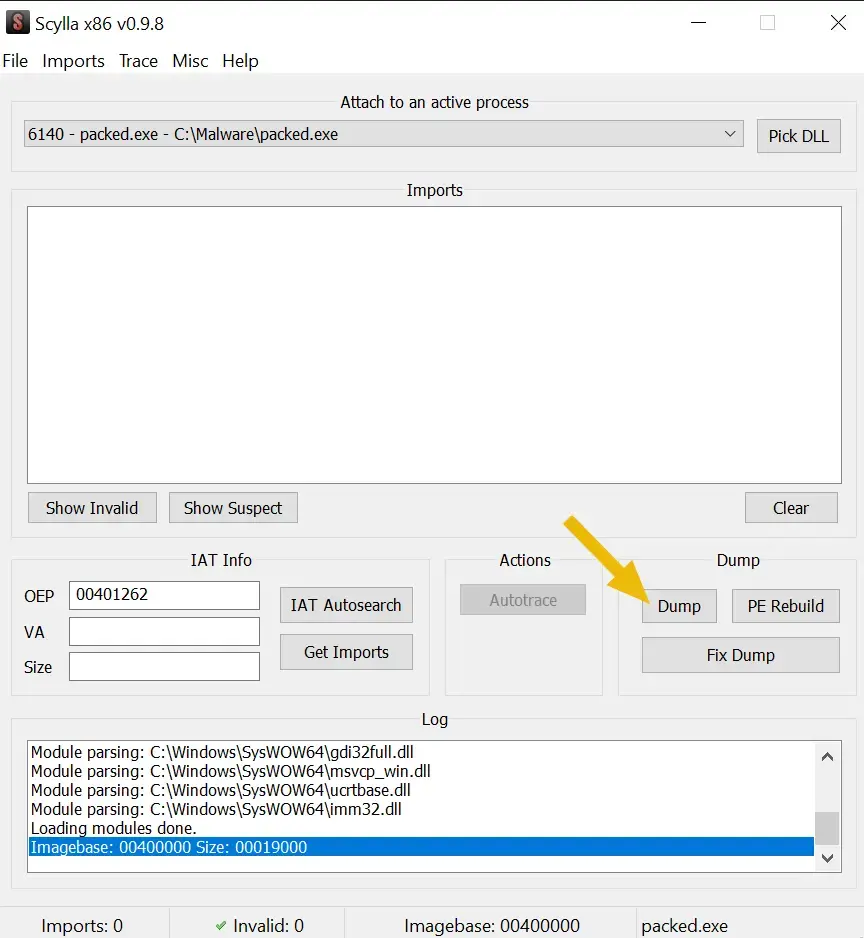Click the Pick DLL button
The width and height of the screenshot is (864, 938).
798,136
